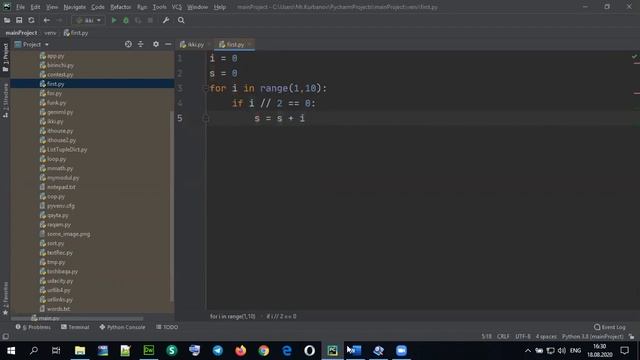Toggle the Structure tool window sidebar tab
The width and height of the screenshot is (640, 360).
coord(5,100)
